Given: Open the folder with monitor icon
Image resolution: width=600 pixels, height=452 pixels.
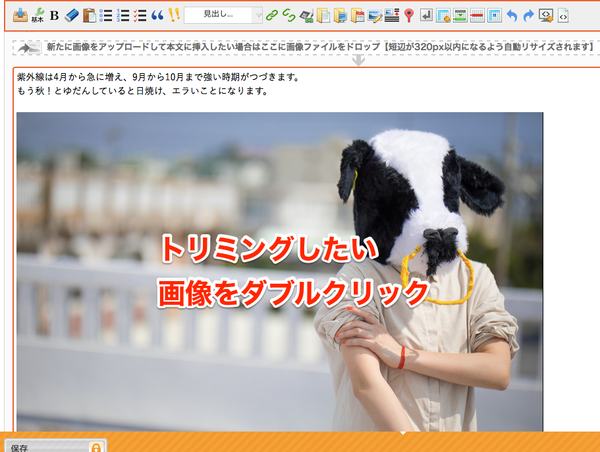Looking at the screenshot, I should [x=340, y=16].
